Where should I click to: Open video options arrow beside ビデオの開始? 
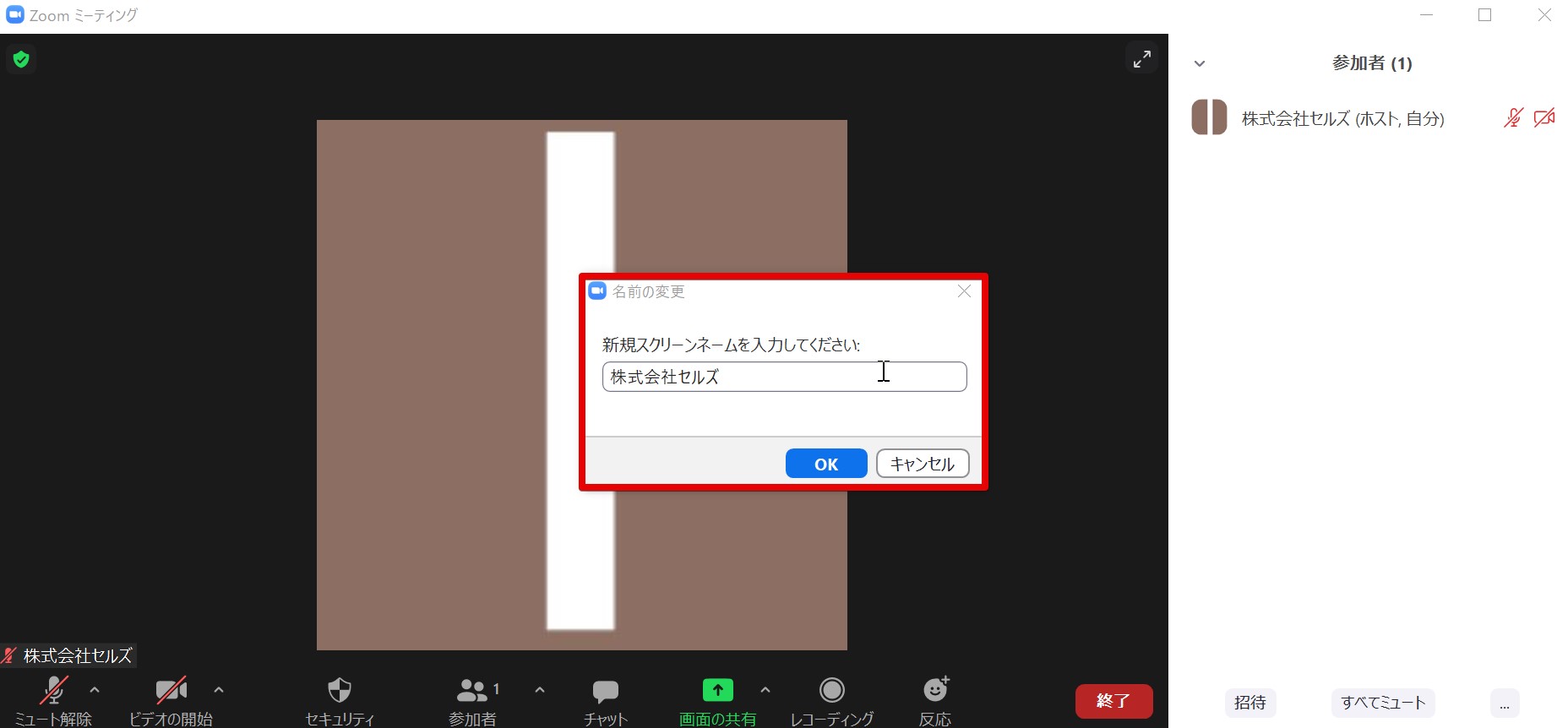coord(219,690)
